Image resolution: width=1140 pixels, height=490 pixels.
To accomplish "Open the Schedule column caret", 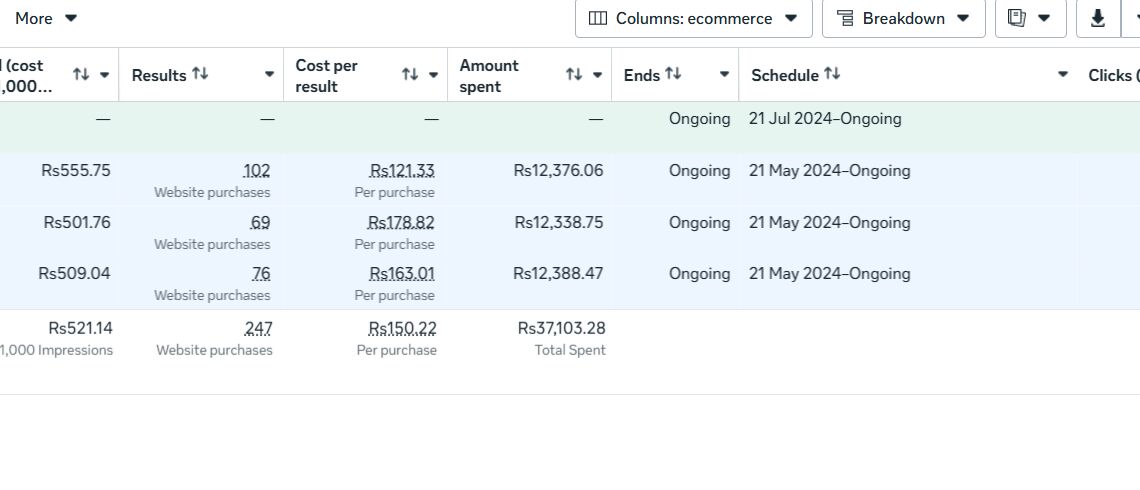I will pos(1063,75).
